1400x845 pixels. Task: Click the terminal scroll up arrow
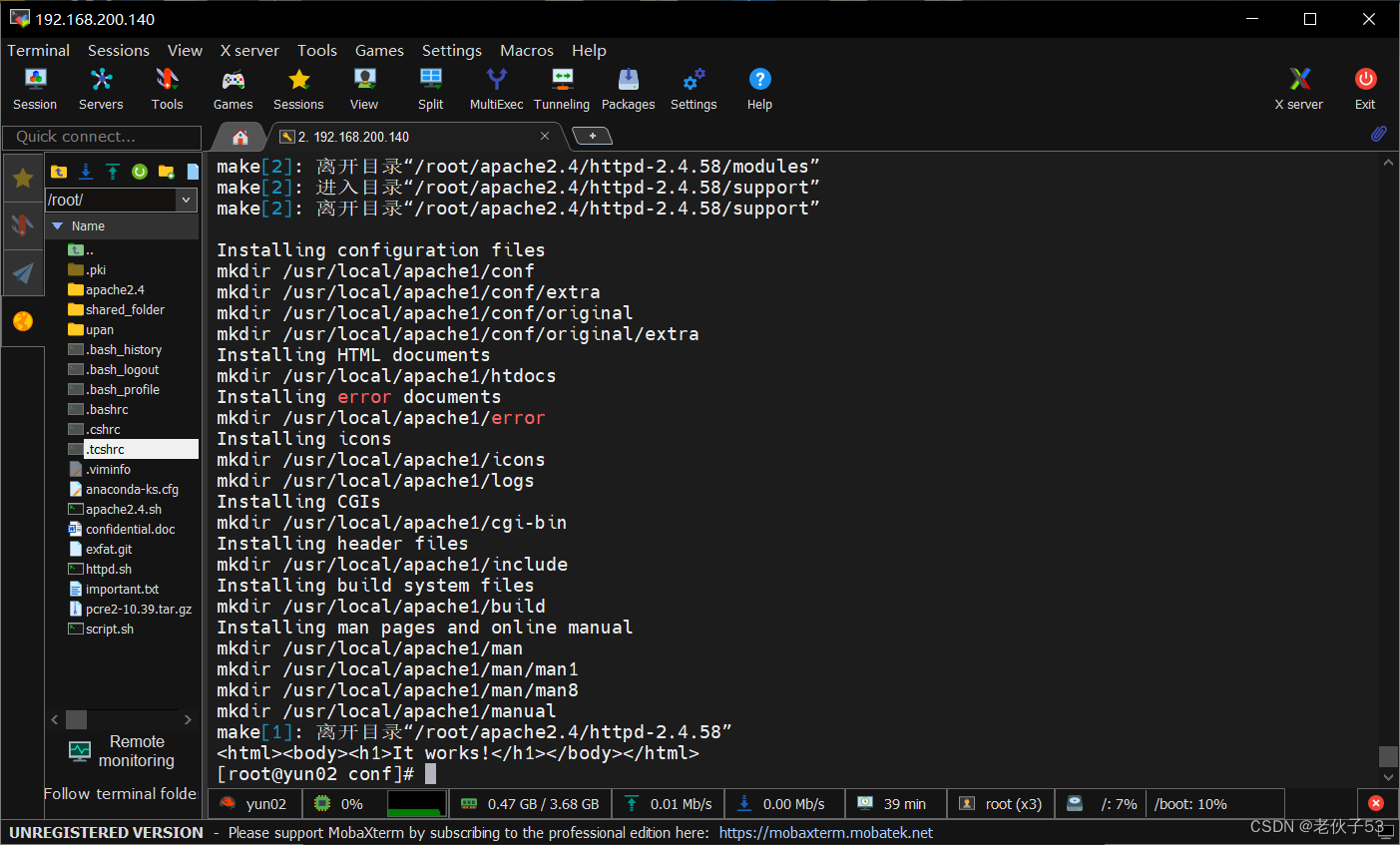click(1388, 163)
